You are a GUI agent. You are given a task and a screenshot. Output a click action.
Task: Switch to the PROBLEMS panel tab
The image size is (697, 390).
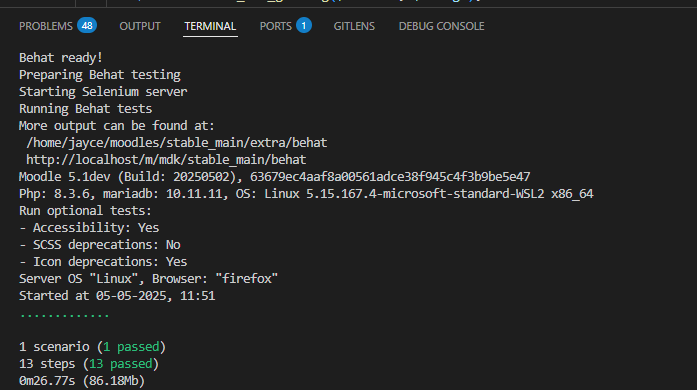pyautogui.click(x=46, y=26)
